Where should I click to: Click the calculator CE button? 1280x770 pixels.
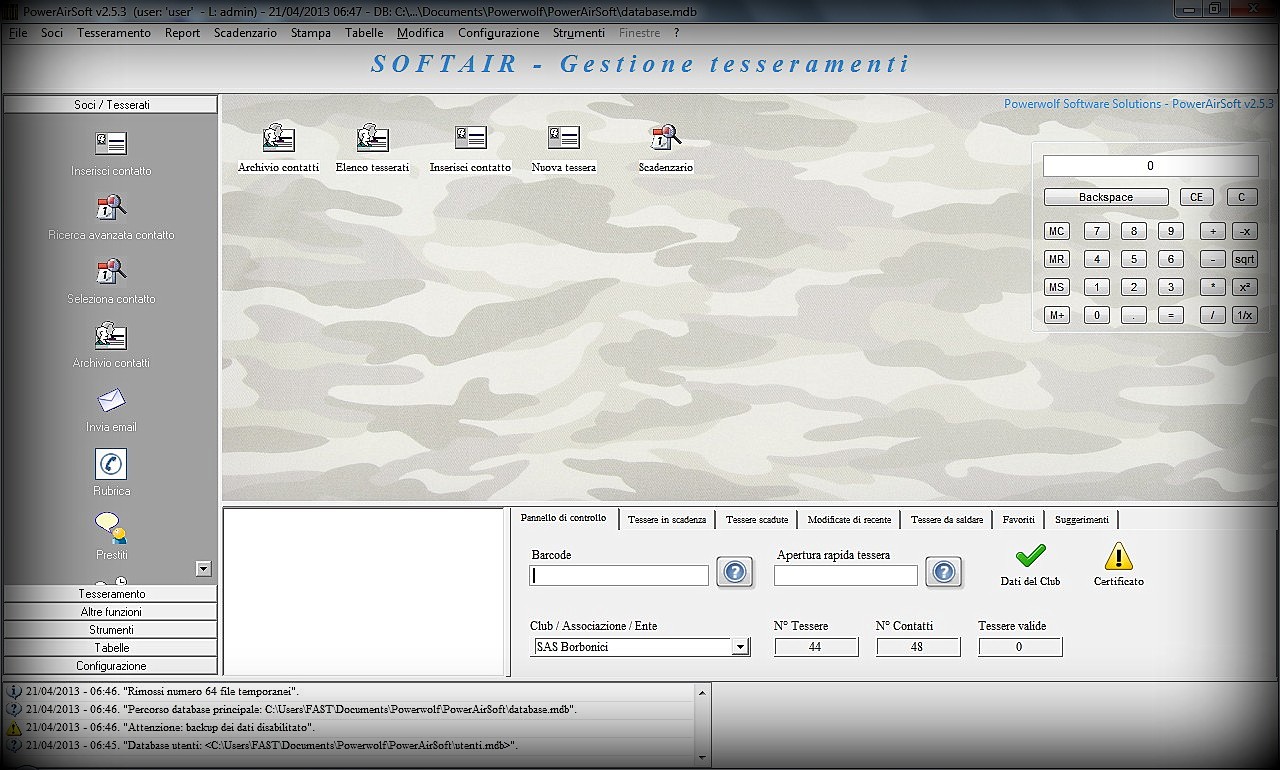[1196, 197]
